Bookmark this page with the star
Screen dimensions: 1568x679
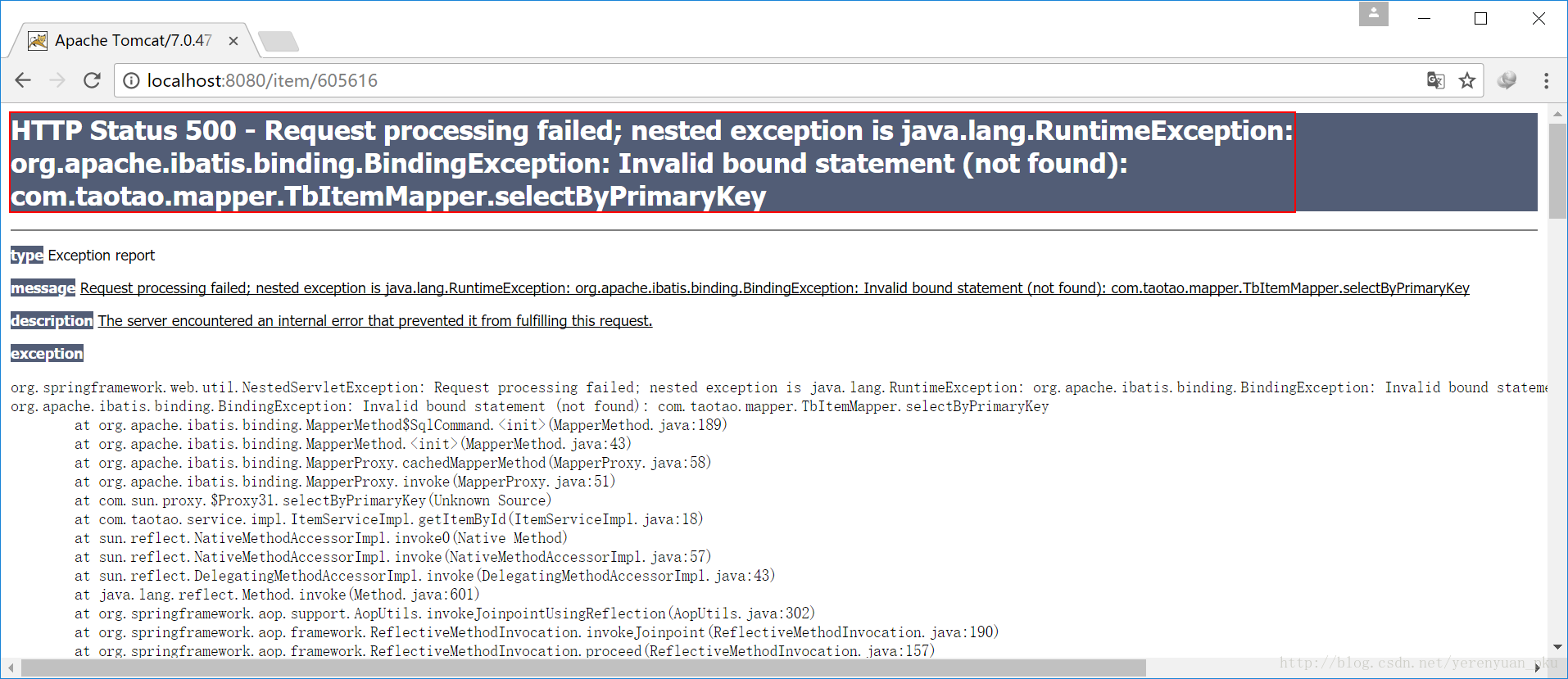[x=1467, y=80]
